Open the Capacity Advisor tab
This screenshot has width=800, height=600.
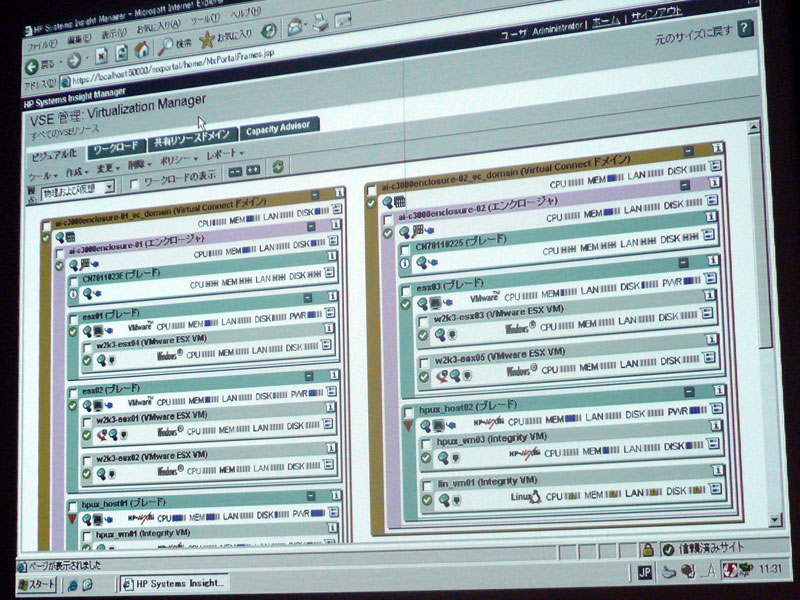coord(279,128)
